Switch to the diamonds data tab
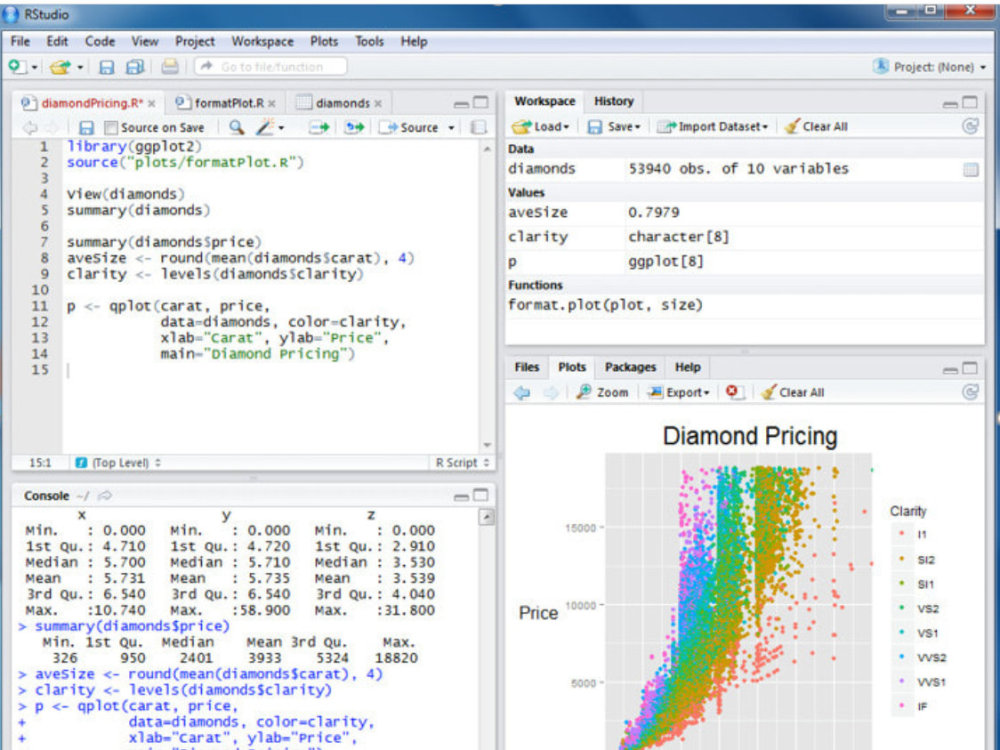Screen dimensions: 1000x750 [x=342, y=103]
